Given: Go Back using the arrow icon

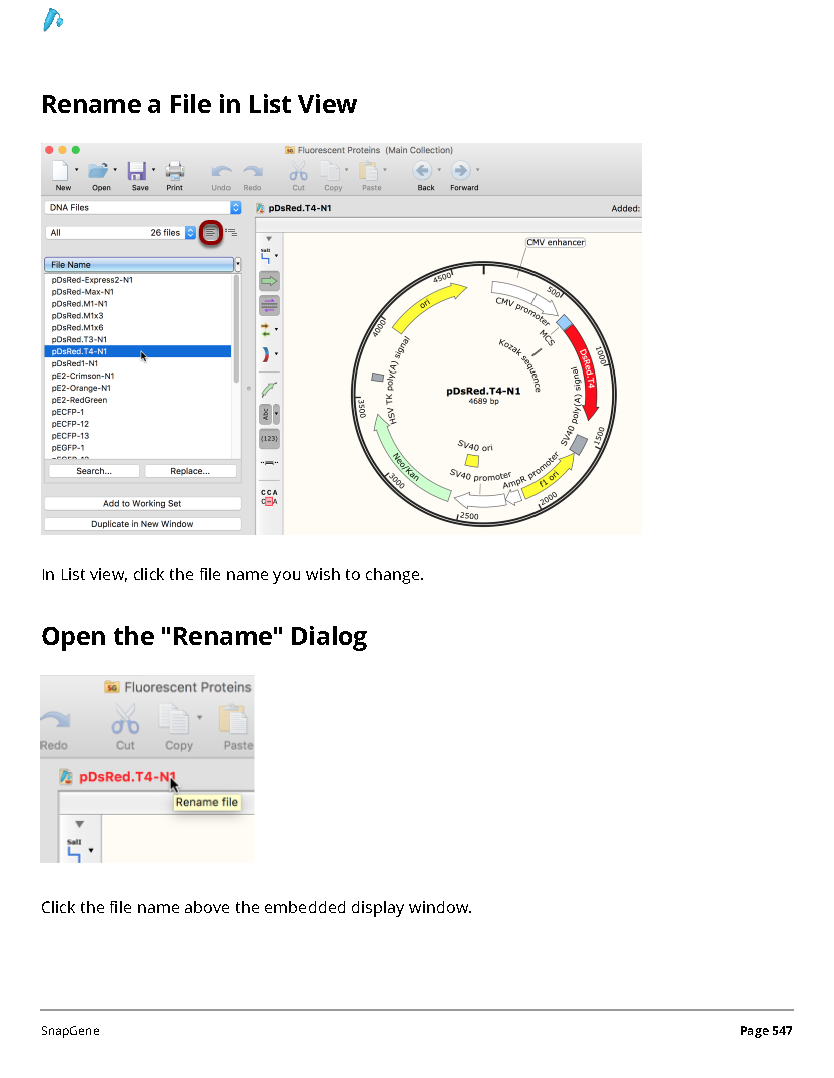Looking at the screenshot, I should [422, 170].
